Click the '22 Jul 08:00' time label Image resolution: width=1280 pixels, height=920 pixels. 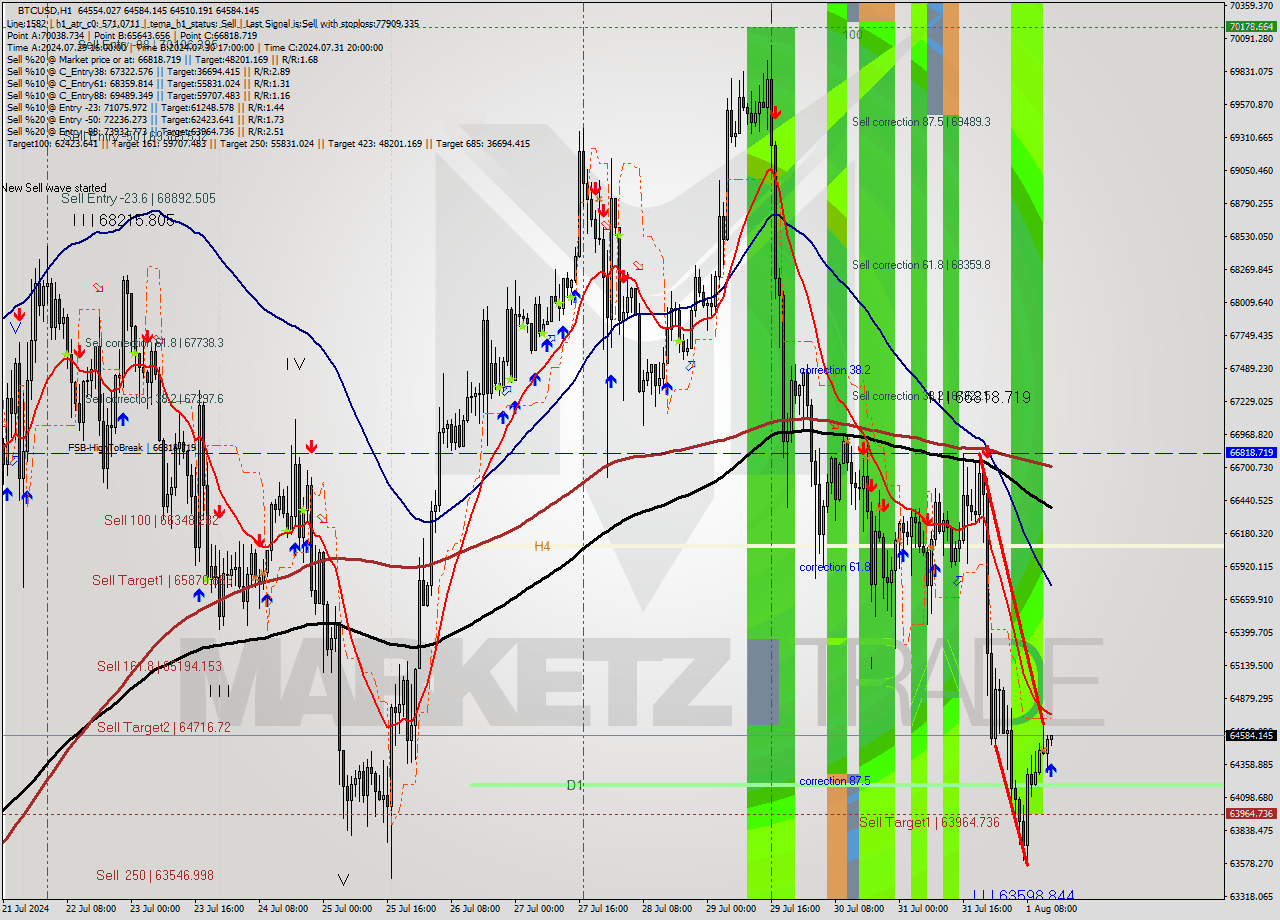coord(90,909)
